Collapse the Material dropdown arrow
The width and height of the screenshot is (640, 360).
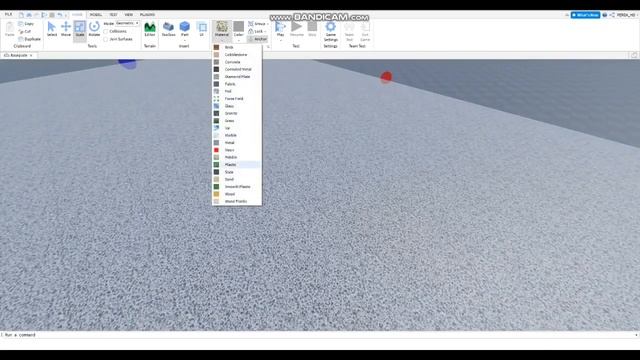pos(222,40)
